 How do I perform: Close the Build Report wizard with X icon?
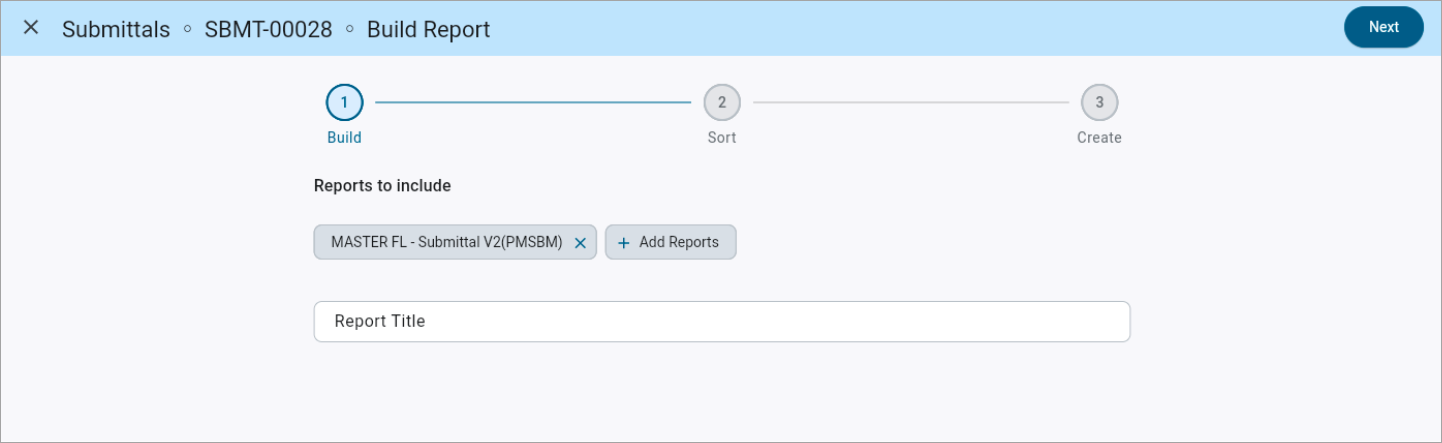[31, 28]
